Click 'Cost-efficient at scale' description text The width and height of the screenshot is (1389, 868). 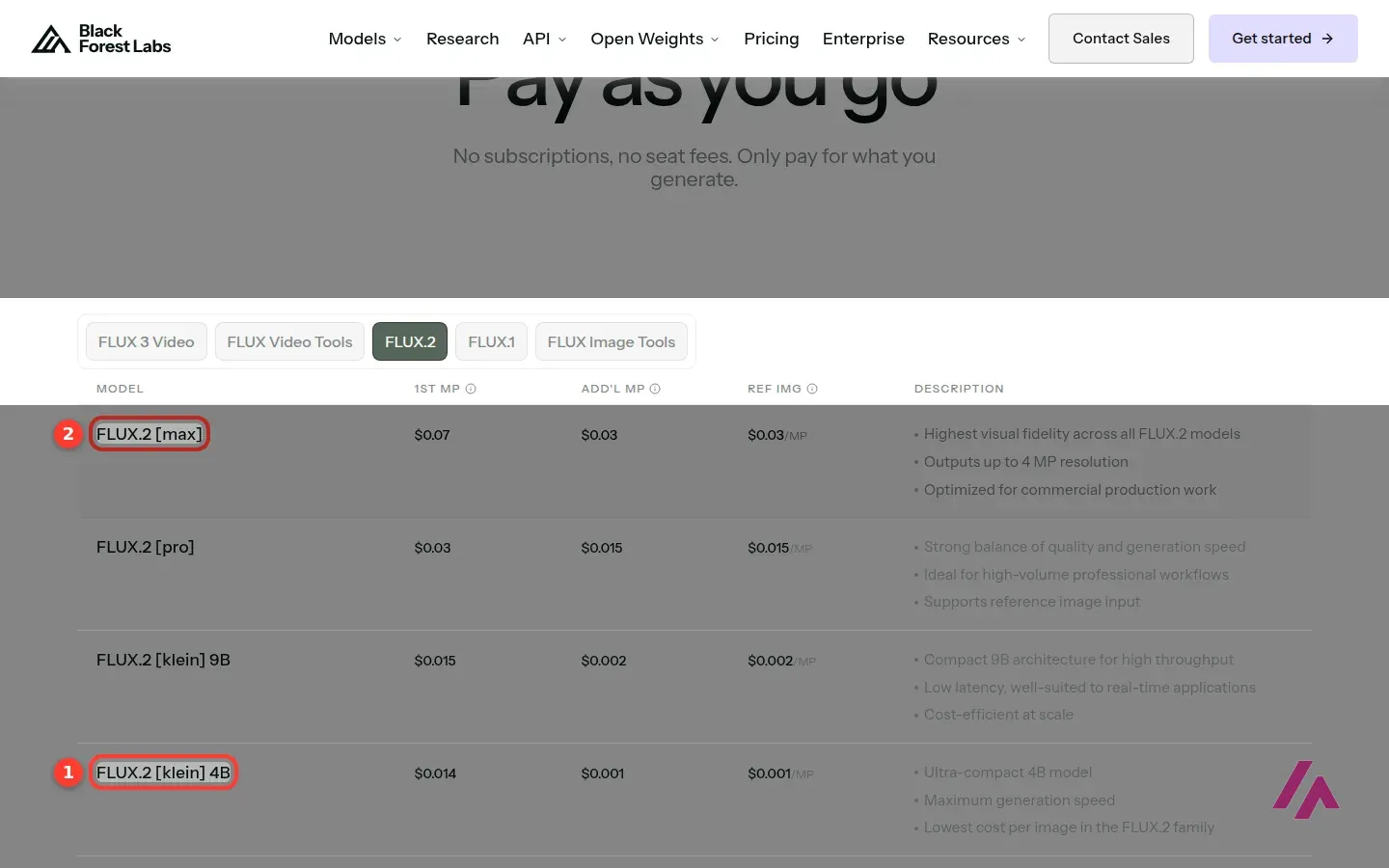coord(998,715)
